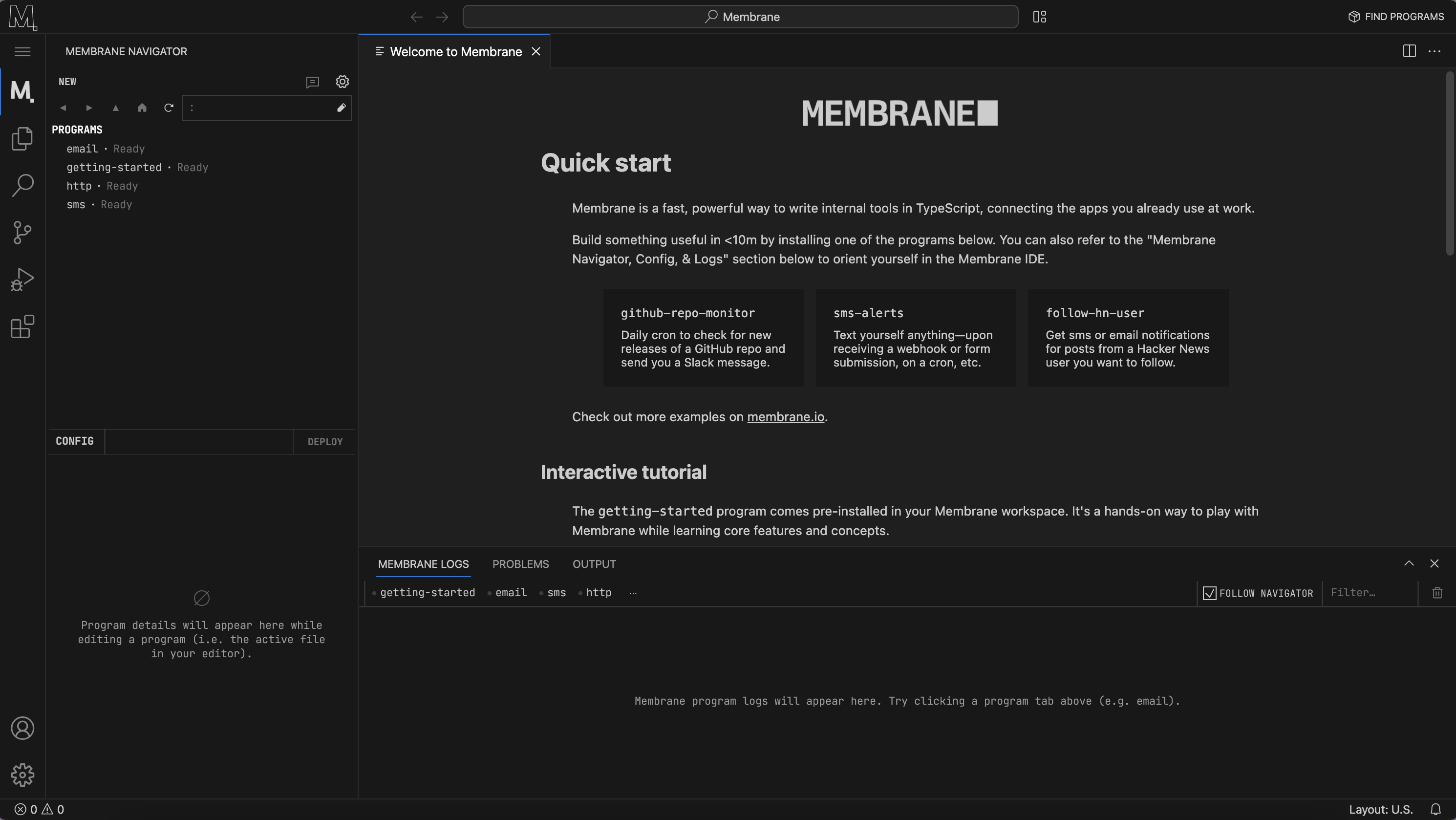Open the membrane.io link

(x=786, y=417)
